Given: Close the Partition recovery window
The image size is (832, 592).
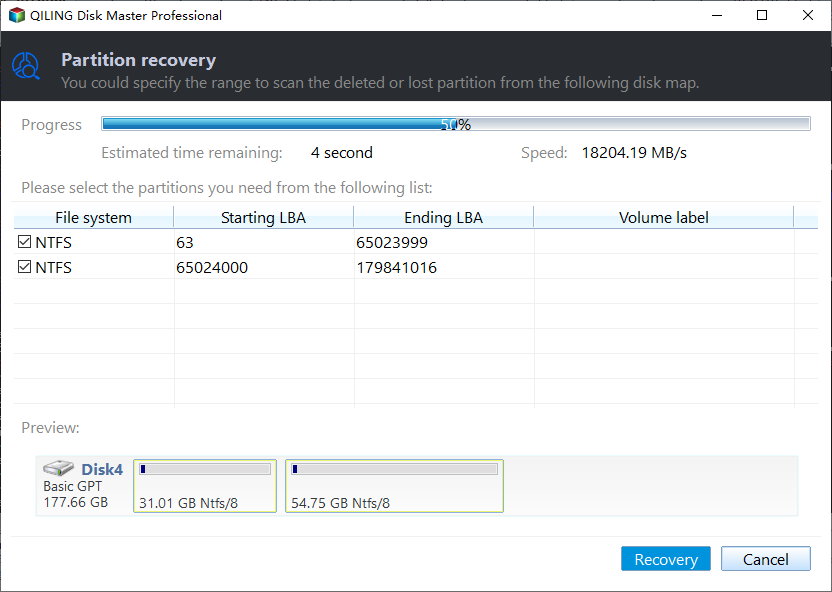Looking at the screenshot, I should point(808,15).
